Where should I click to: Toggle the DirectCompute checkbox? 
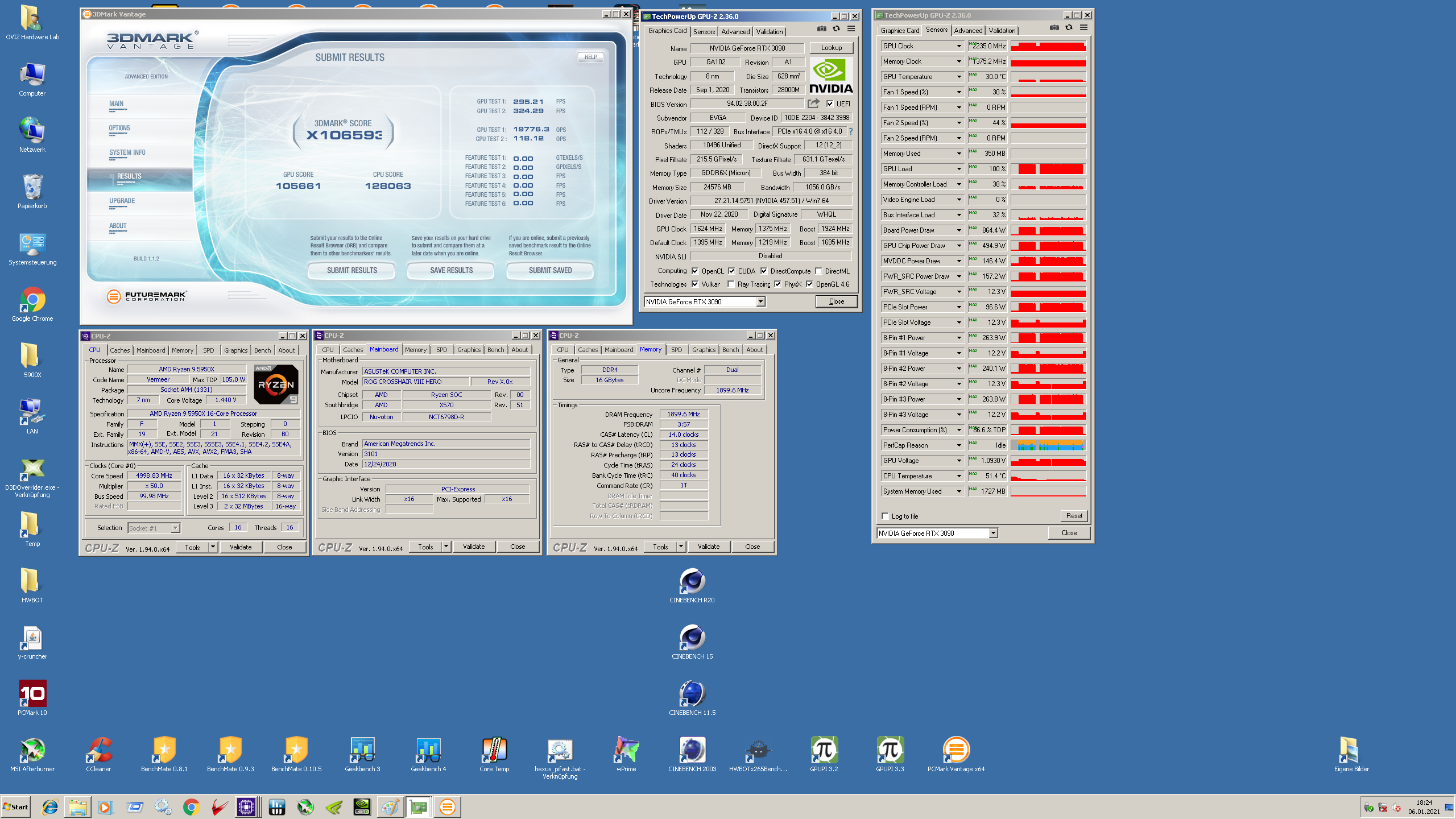(764, 271)
